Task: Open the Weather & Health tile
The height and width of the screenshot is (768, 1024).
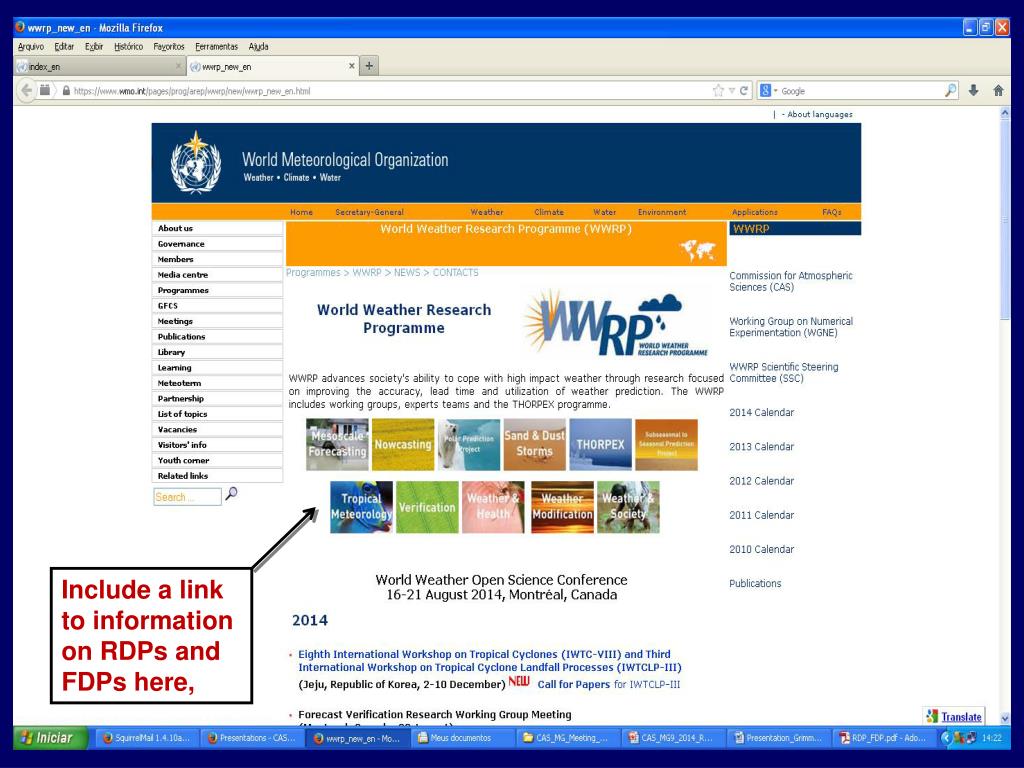Action: pos(493,507)
